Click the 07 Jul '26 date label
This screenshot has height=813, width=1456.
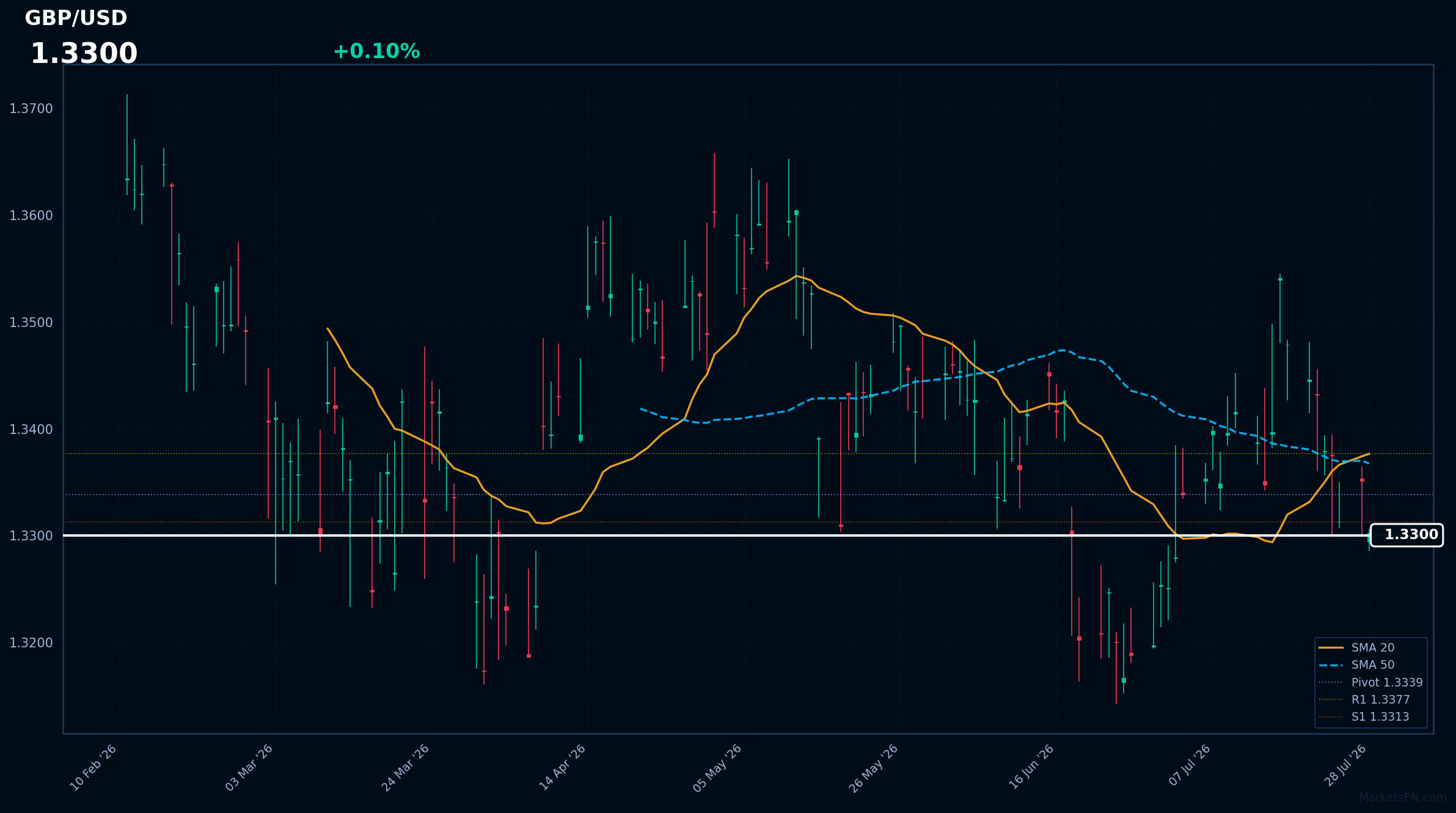coord(1190,765)
